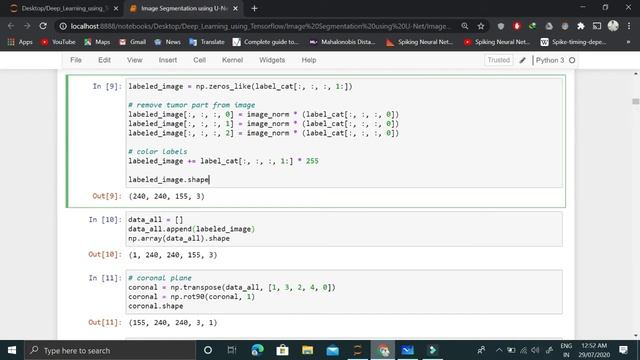Open the File menu
640x360 pixels.
tap(76, 60)
